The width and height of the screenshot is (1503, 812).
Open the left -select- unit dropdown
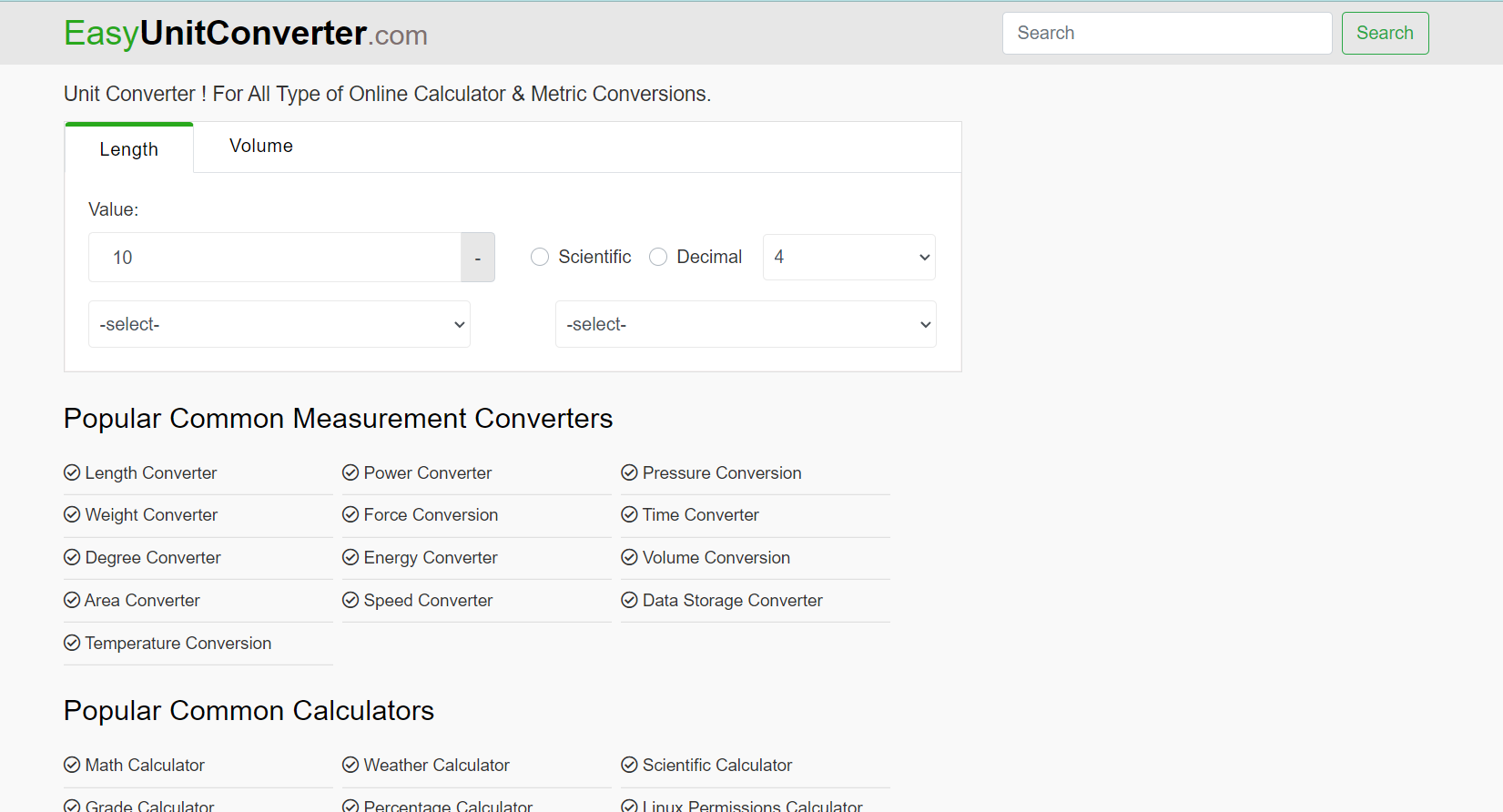pos(279,324)
